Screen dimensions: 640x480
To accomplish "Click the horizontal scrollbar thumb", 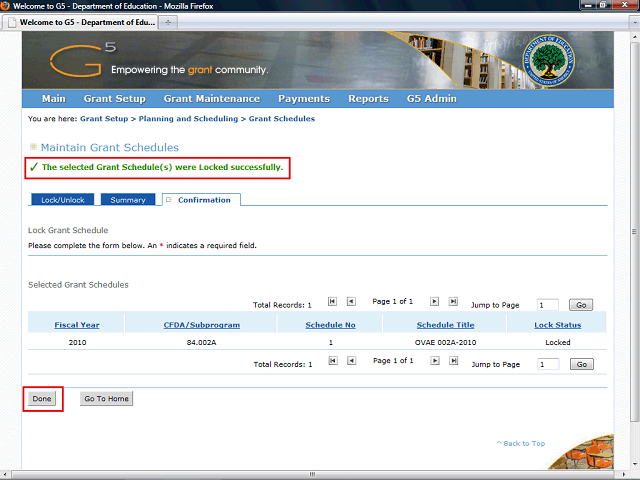I will pyautogui.click(x=312, y=474).
